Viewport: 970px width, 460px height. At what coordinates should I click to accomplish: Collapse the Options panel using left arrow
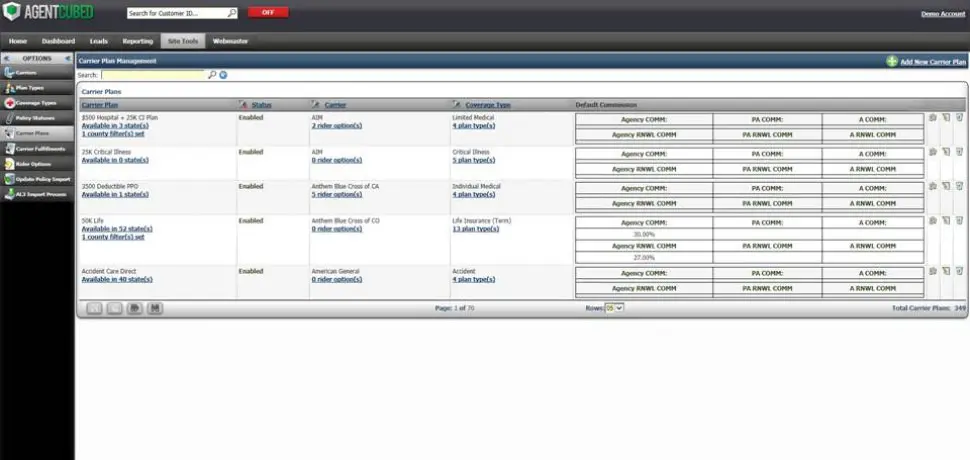point(7,58)
